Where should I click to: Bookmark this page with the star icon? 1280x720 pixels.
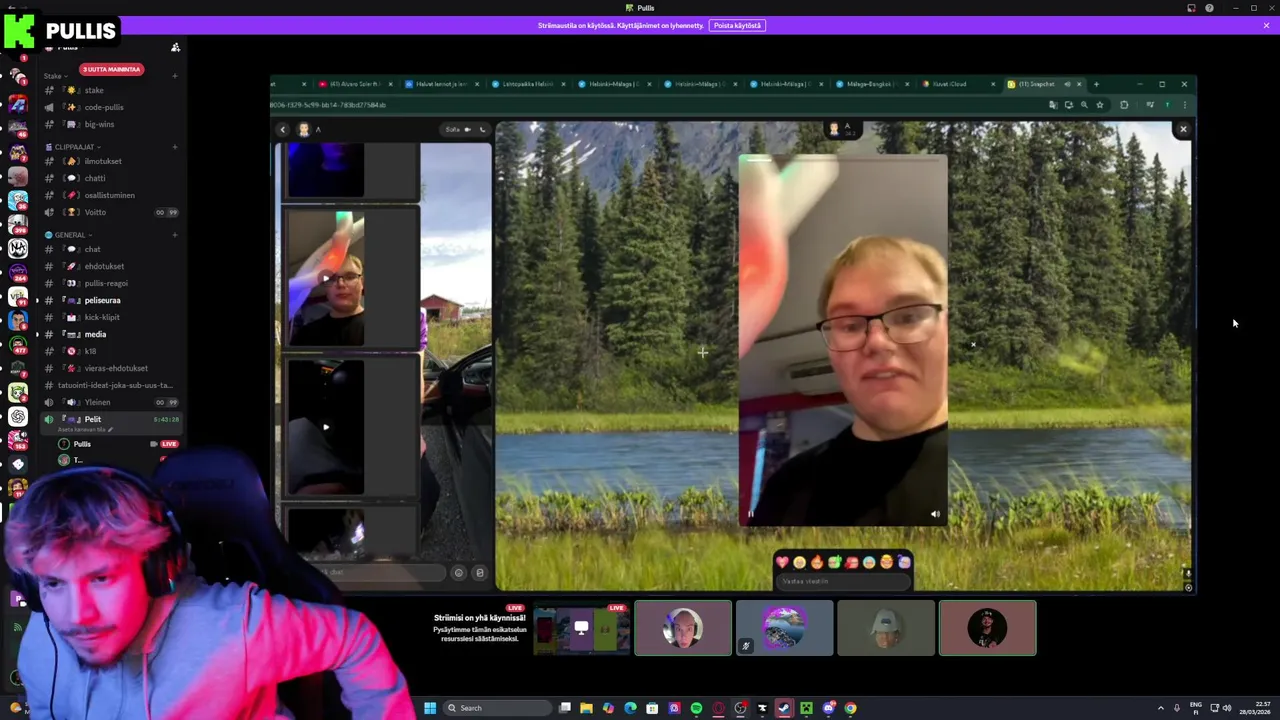pos(1099,105)
